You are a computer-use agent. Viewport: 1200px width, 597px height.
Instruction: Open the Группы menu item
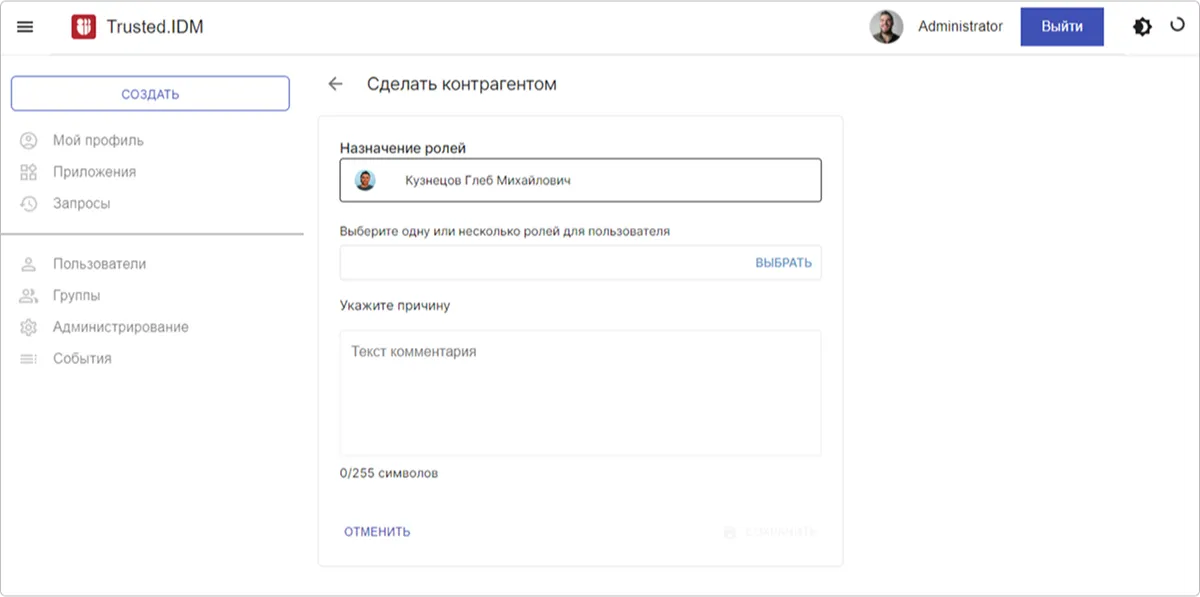point(76,296)
